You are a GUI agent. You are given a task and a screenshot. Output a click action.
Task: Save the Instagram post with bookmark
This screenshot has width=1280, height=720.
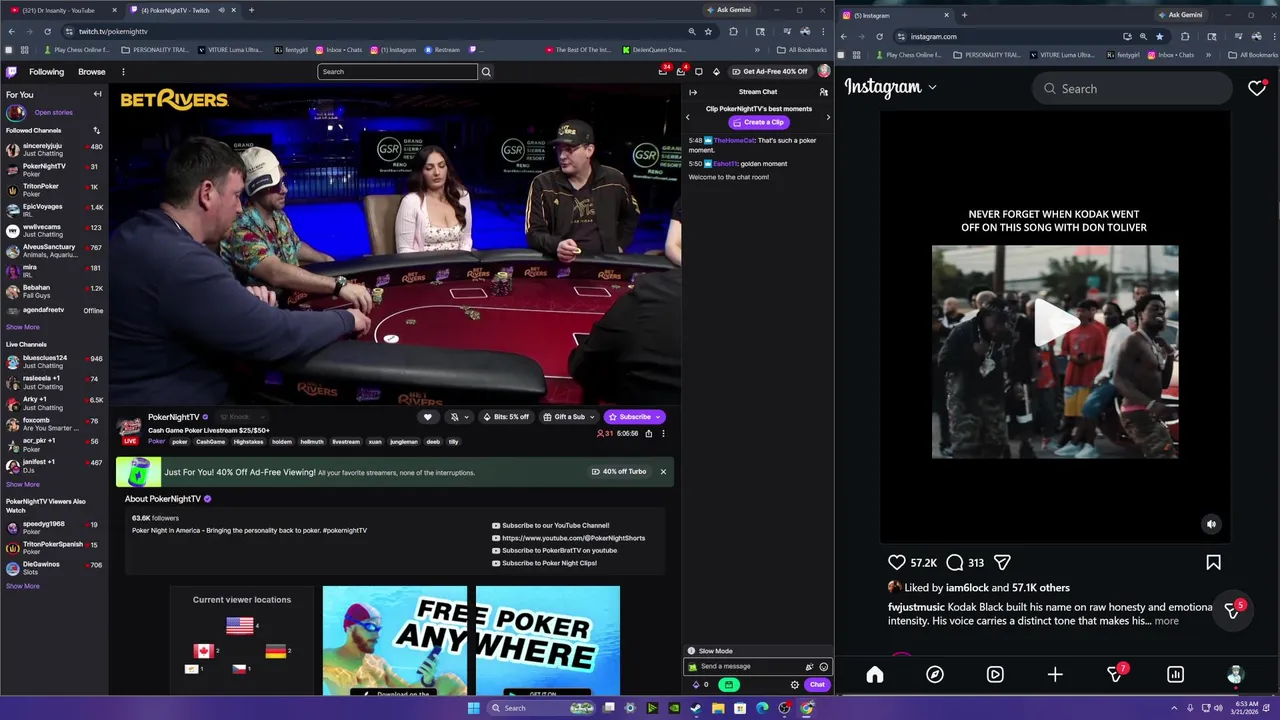(1213, 562)
